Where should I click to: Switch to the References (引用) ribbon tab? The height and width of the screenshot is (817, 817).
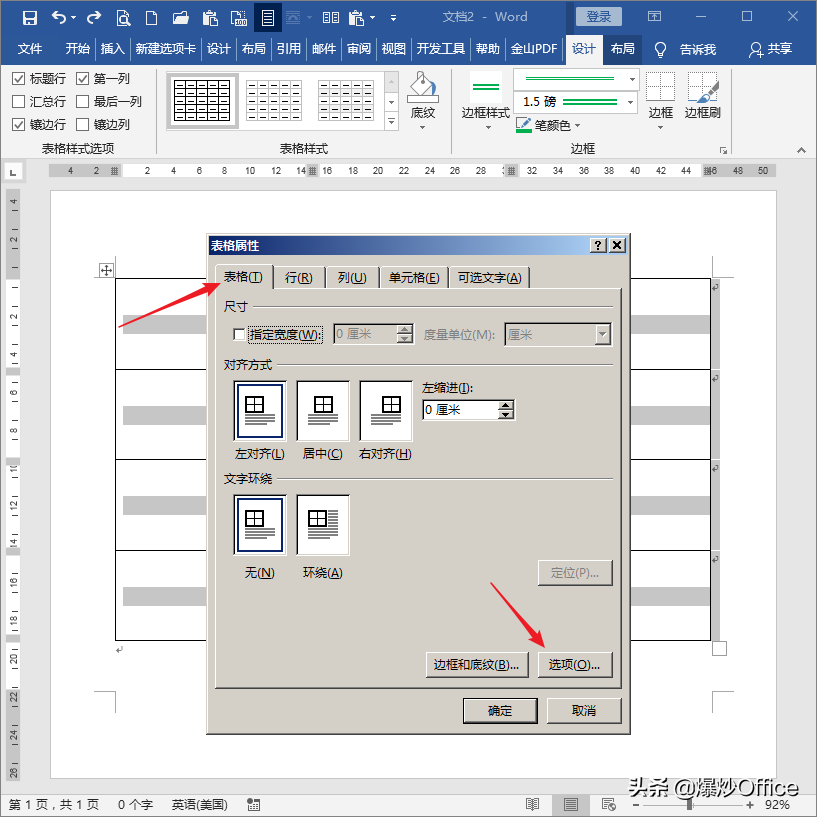(289, 49)
